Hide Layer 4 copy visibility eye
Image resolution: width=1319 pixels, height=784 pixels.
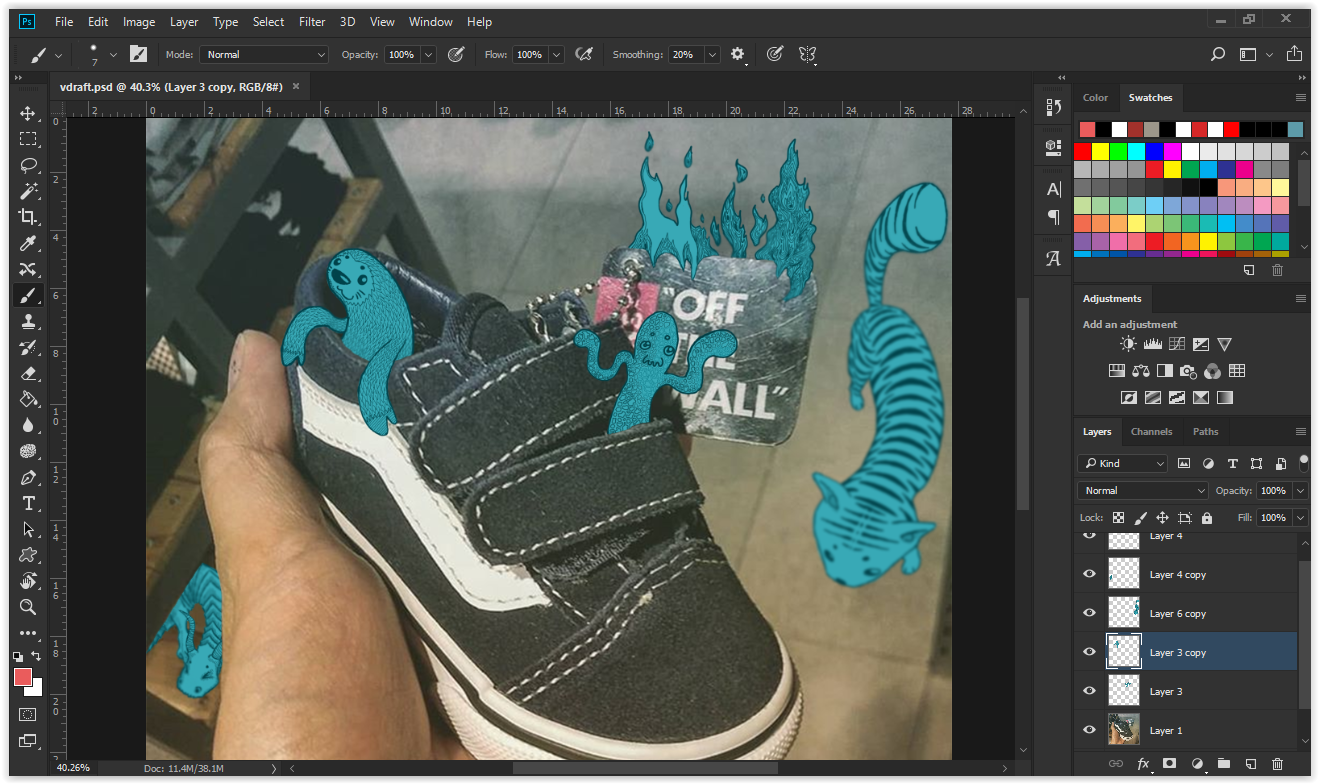point(1090,574)
